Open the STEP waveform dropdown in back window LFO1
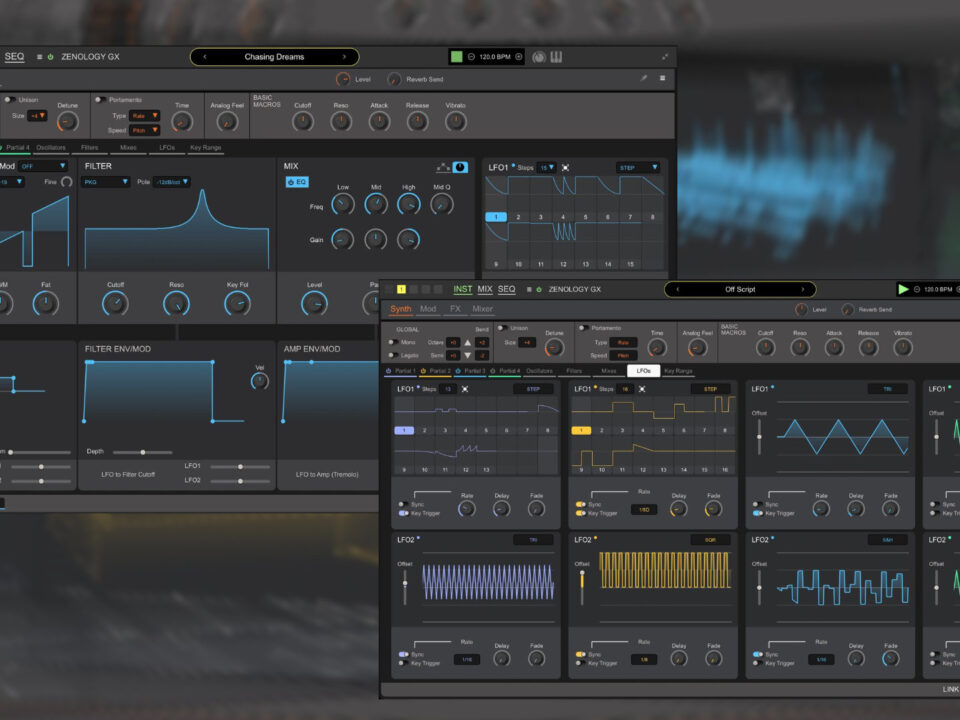The width and height of the screenshot is (960, 720). [638, 167]
